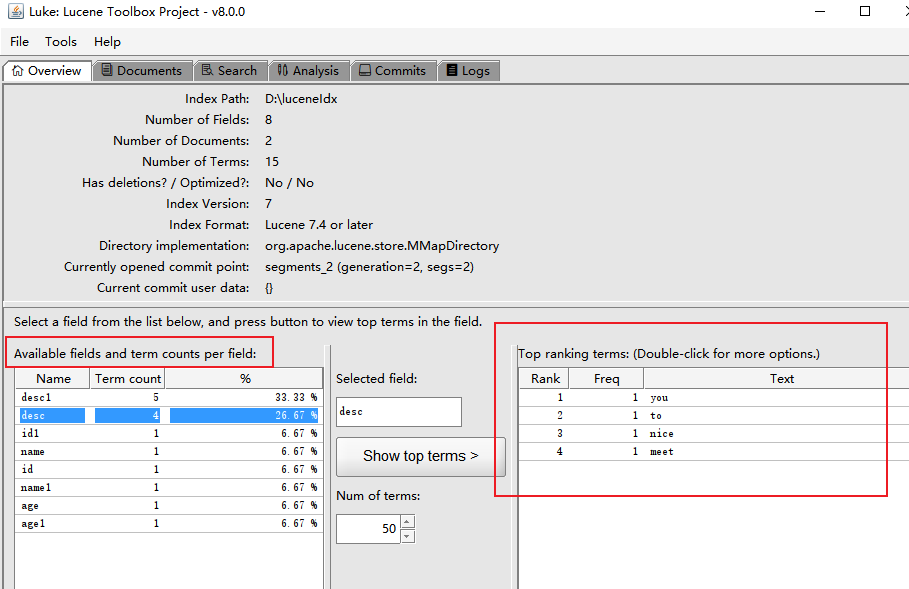Click the Analysis tab icon

(282, 70)
